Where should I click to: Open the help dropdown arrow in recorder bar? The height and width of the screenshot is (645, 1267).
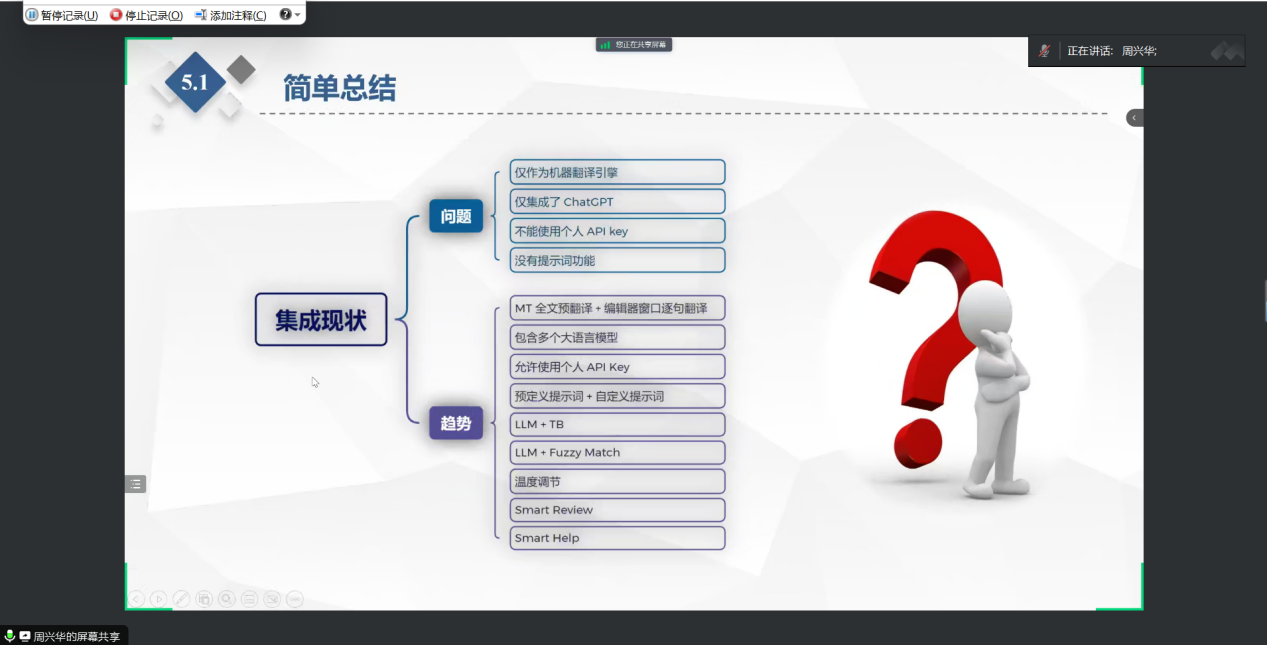tap(297, 15)
